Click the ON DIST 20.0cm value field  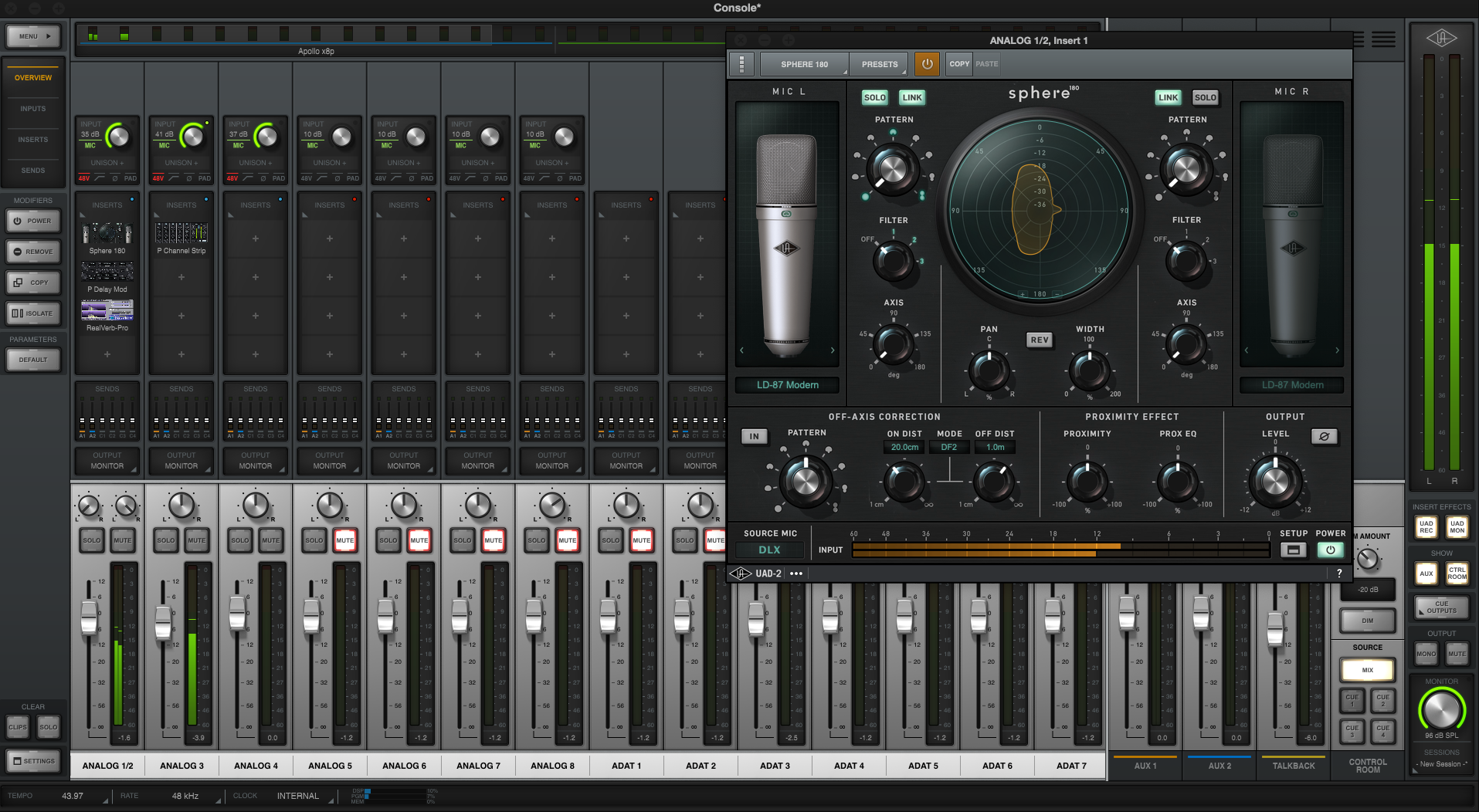pos(904,448)
